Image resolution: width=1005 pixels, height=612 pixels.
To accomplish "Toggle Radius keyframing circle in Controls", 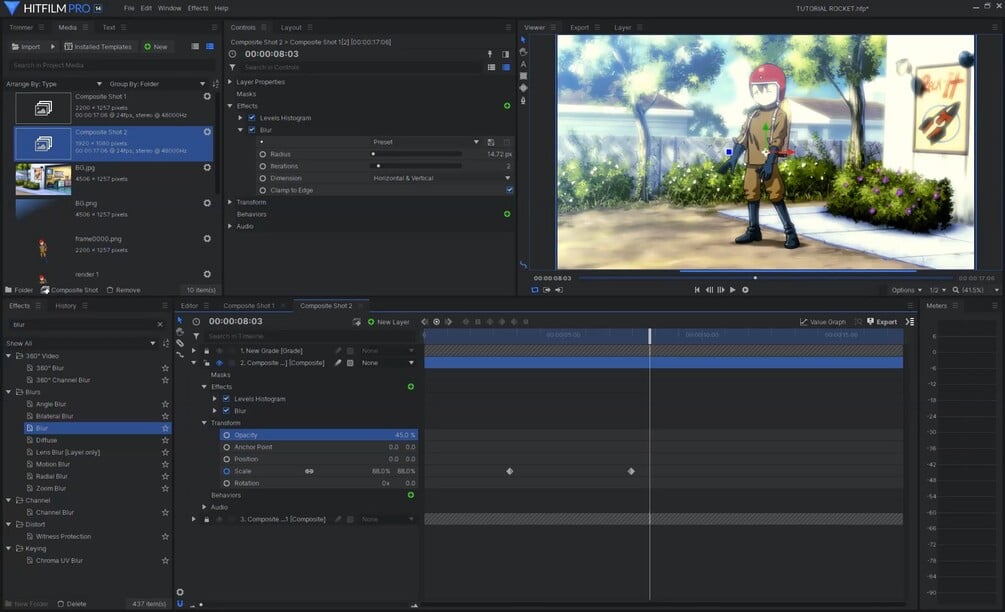I will (x=263, y=154).
